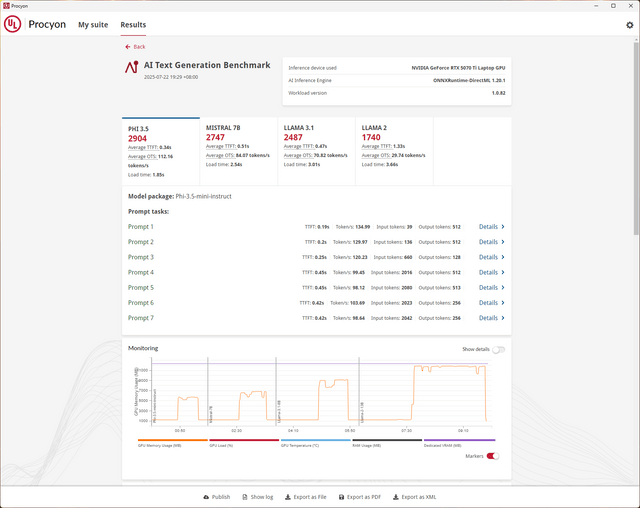Click the Prompt 2 label
The height and width of the screenshot is (508, 640).
[141, 242]
